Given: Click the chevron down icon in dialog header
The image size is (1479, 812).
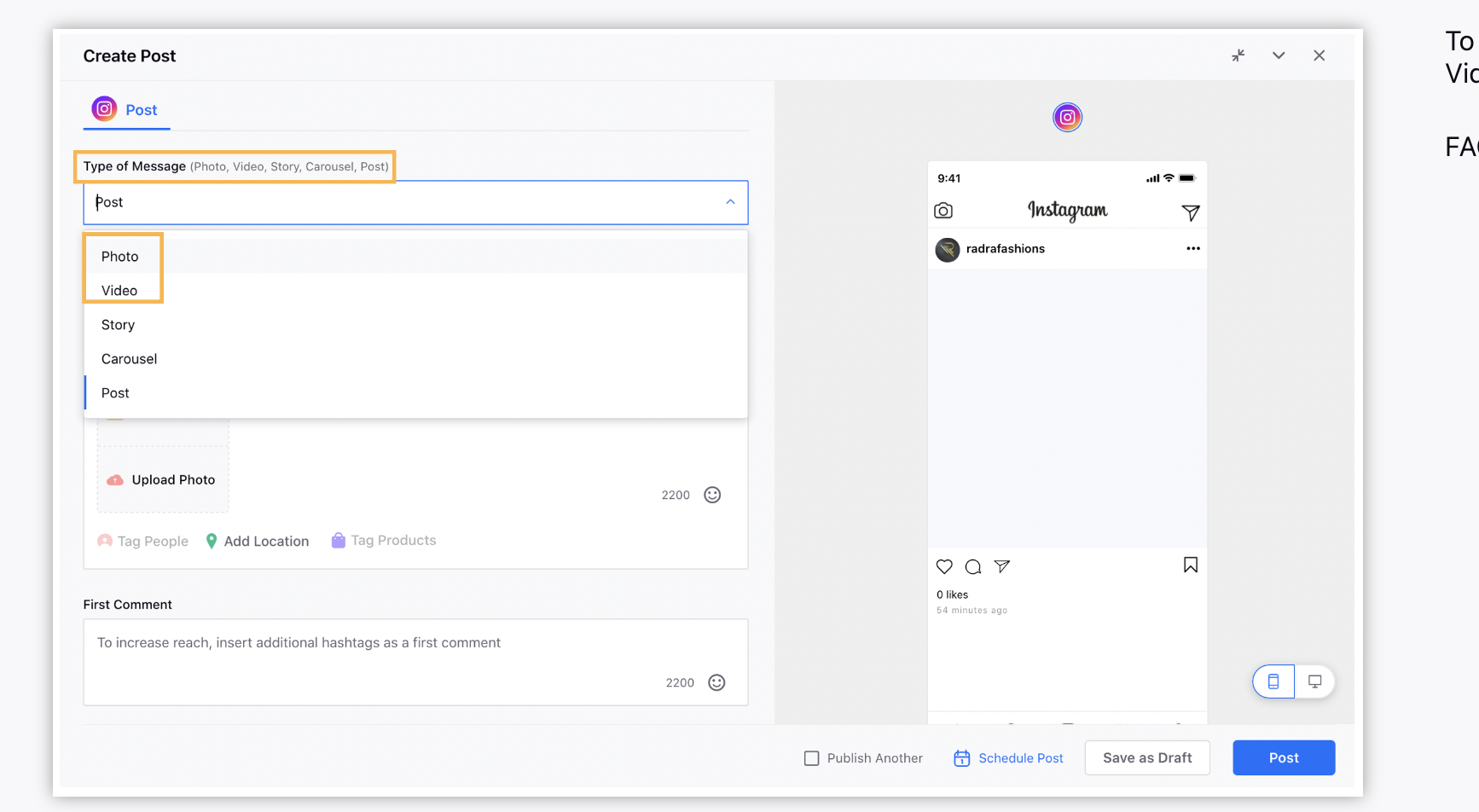Looking at the screenshot, I should click(1279, 55).
